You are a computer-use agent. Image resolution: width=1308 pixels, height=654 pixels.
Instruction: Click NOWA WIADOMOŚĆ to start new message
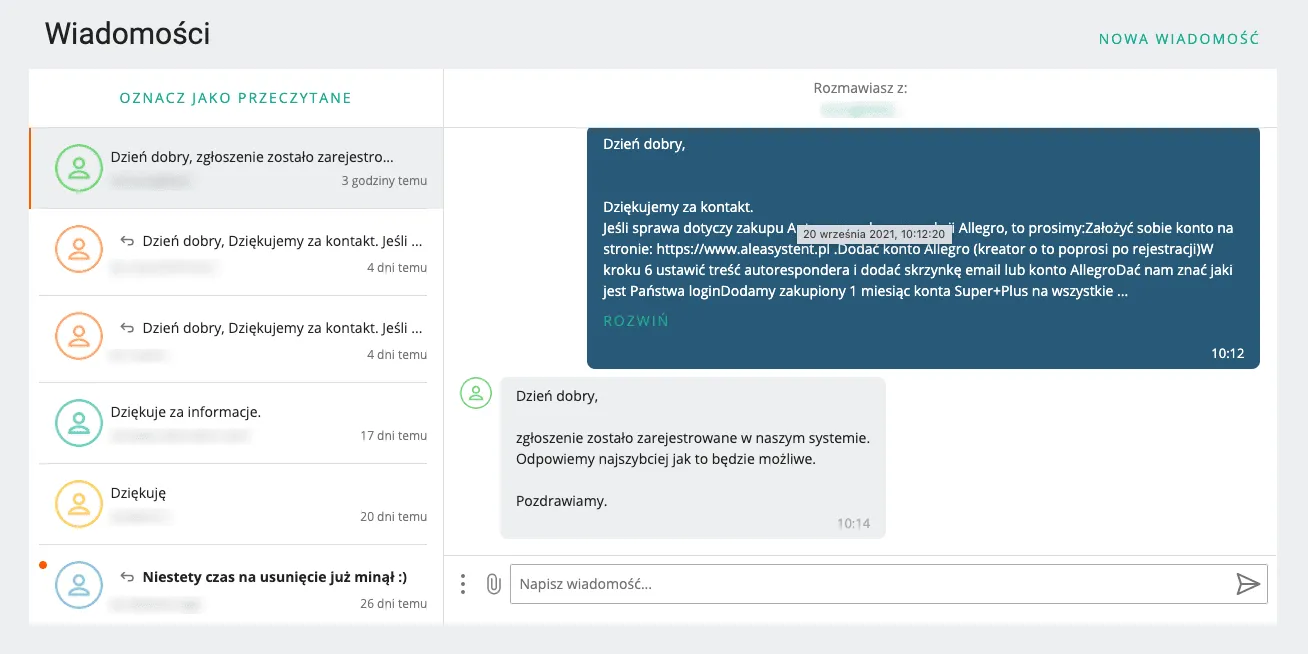(1178, 39)
